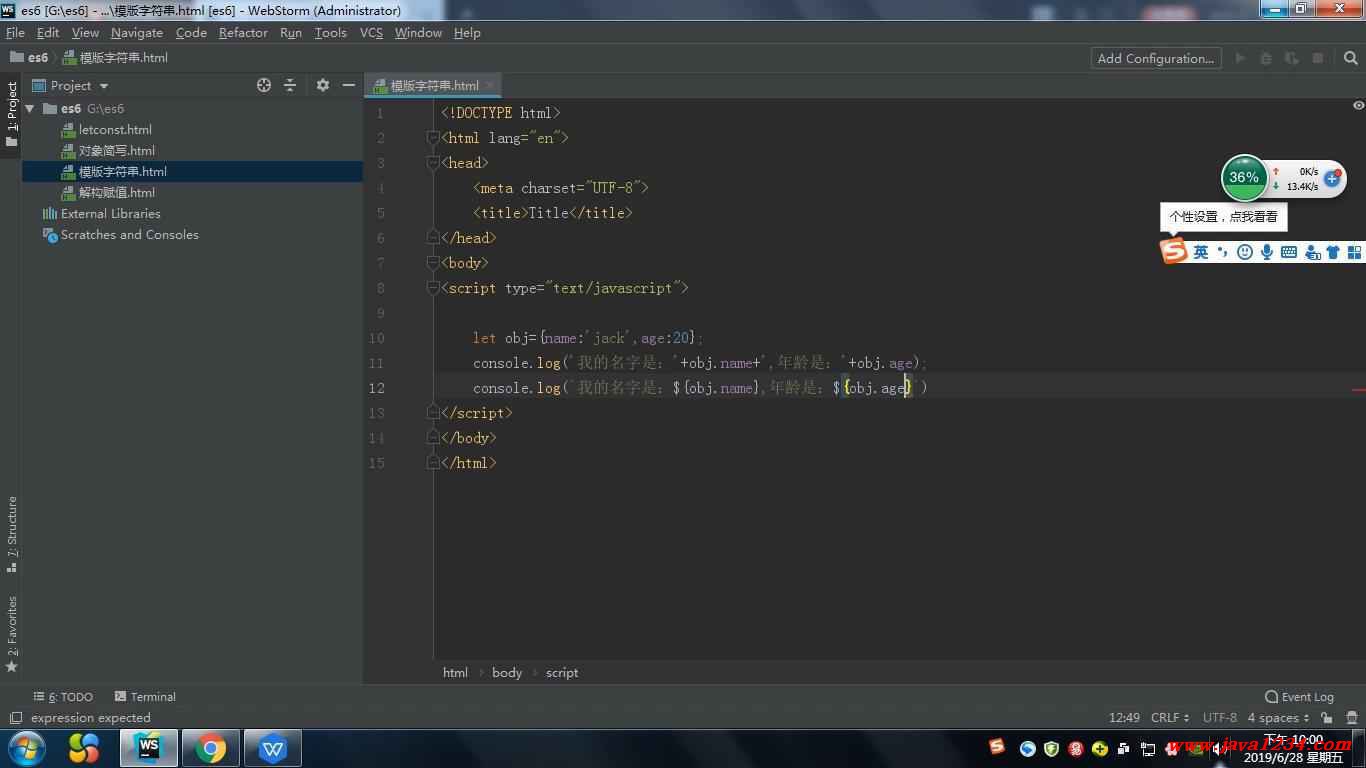
Task: Fold the head tag at line 3
Action: [433, 163]
